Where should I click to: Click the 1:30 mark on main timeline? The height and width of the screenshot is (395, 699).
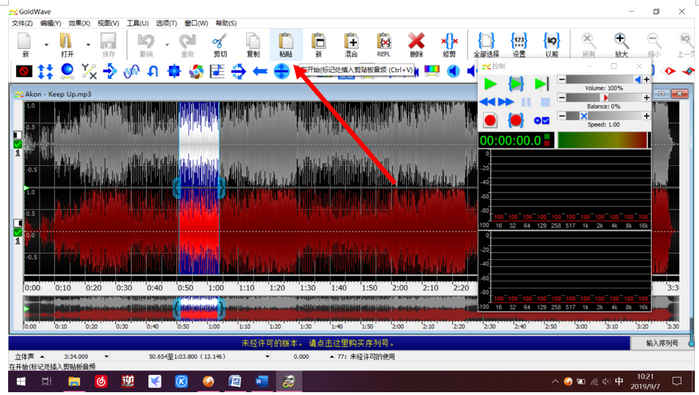(308, 288)
